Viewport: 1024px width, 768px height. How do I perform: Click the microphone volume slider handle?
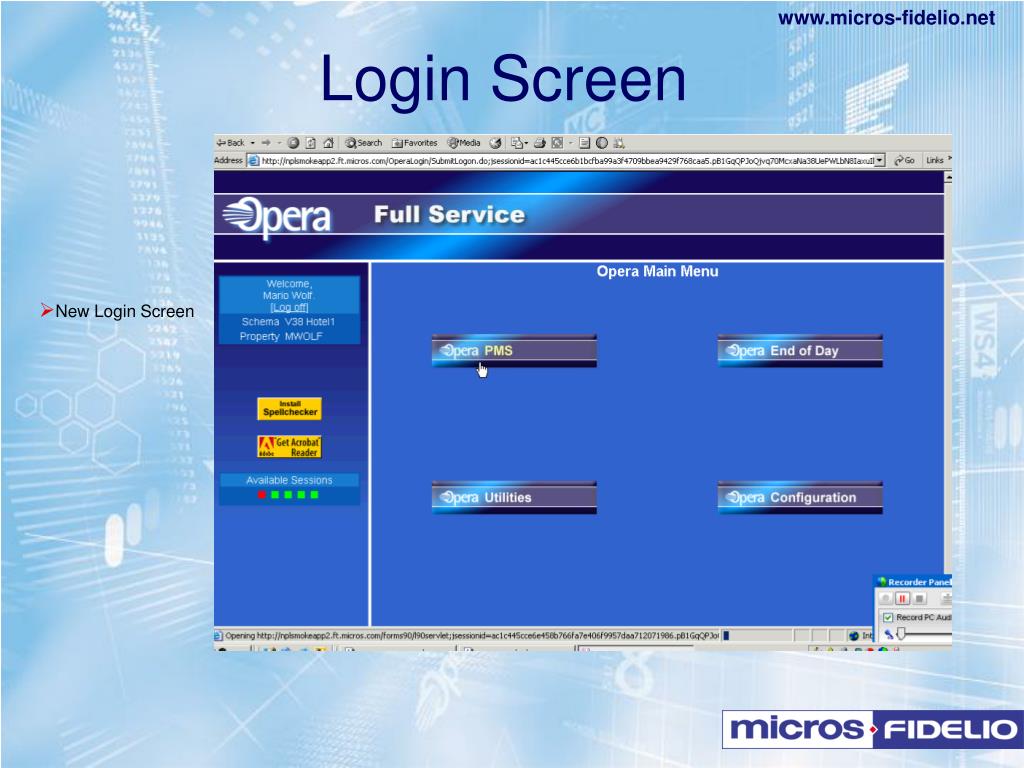tap(901, 633)
